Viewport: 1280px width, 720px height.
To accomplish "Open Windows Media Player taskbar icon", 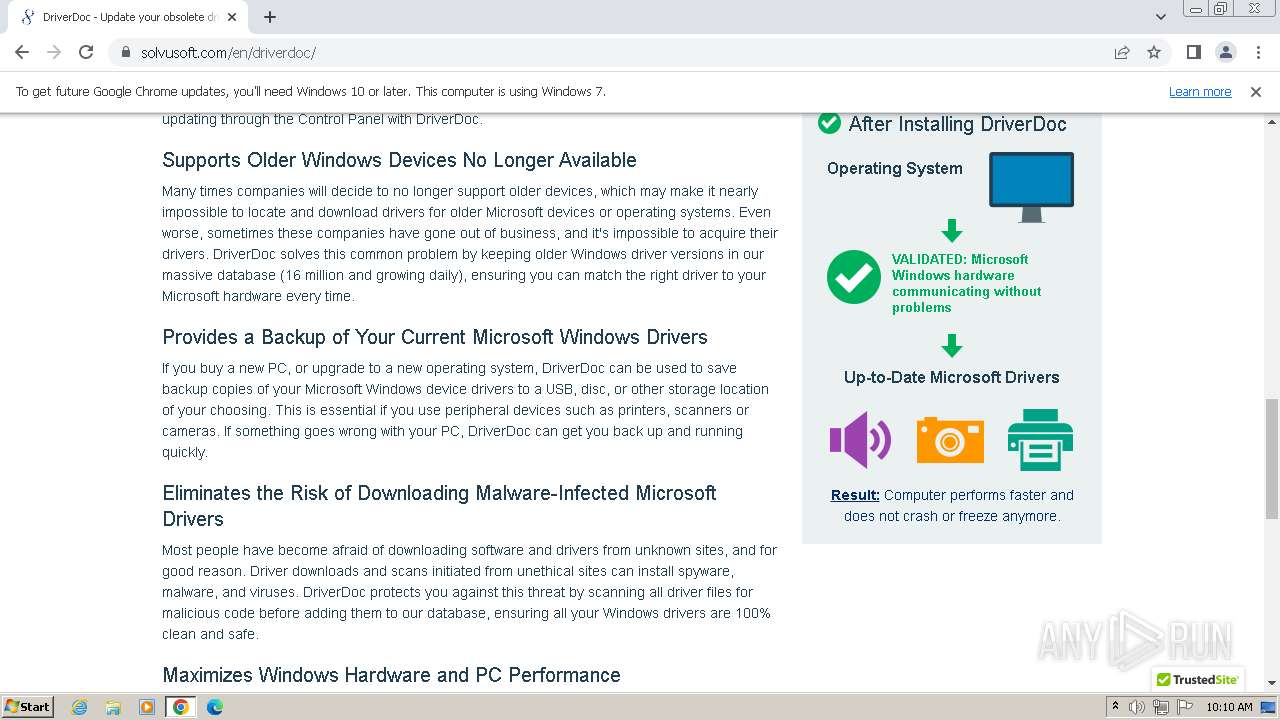I will point(147,707).
